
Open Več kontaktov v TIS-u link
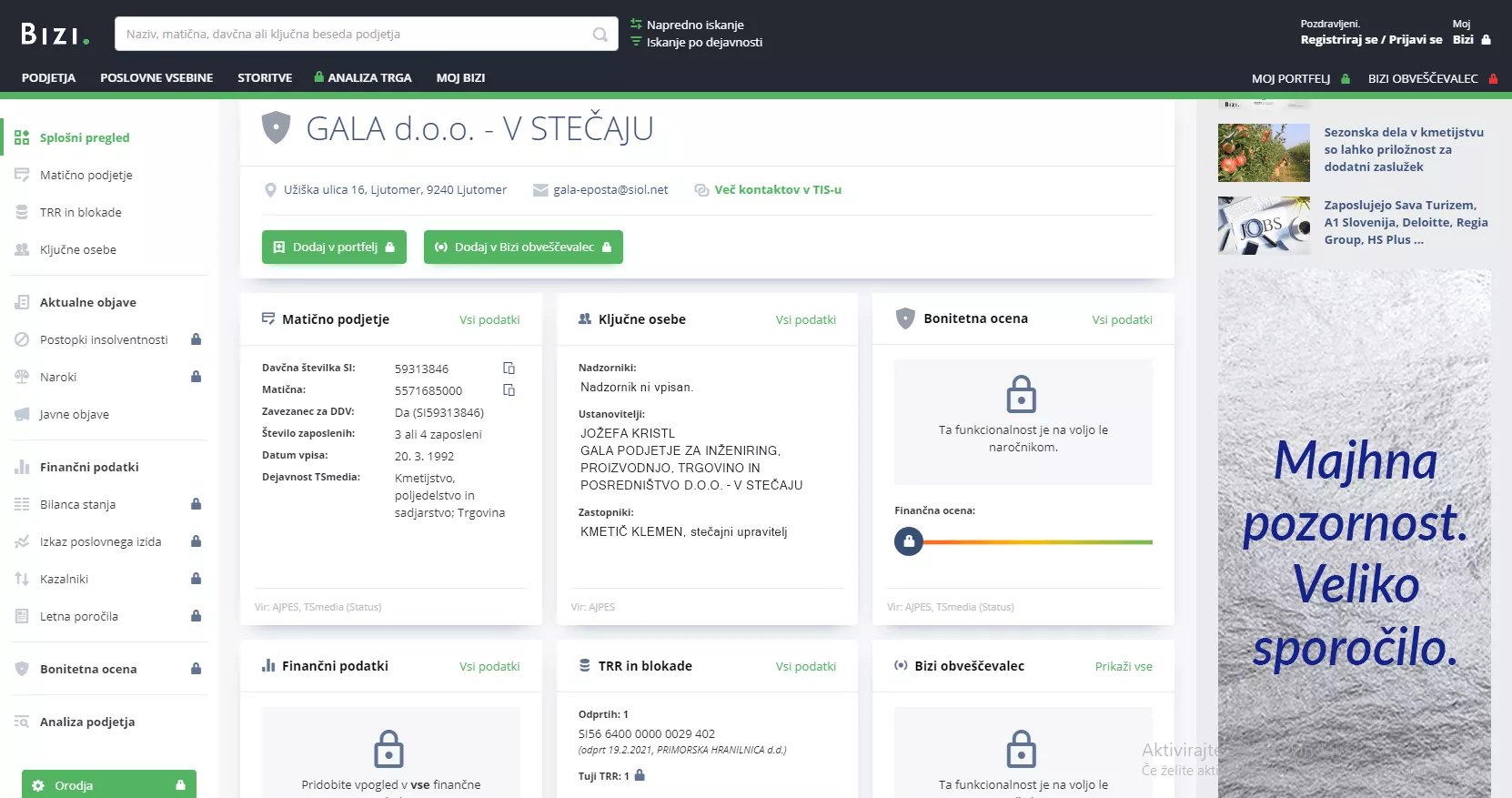[x=777, y=190]
